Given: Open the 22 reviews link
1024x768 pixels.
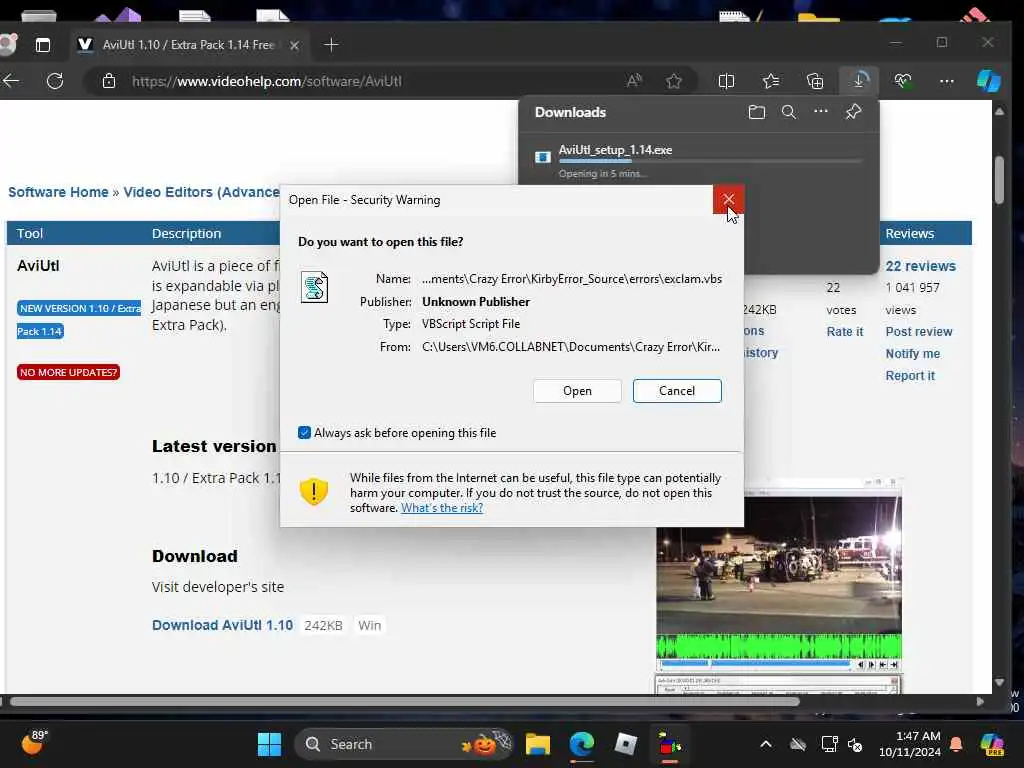Looking at the screenshot, I should [920, 266].
